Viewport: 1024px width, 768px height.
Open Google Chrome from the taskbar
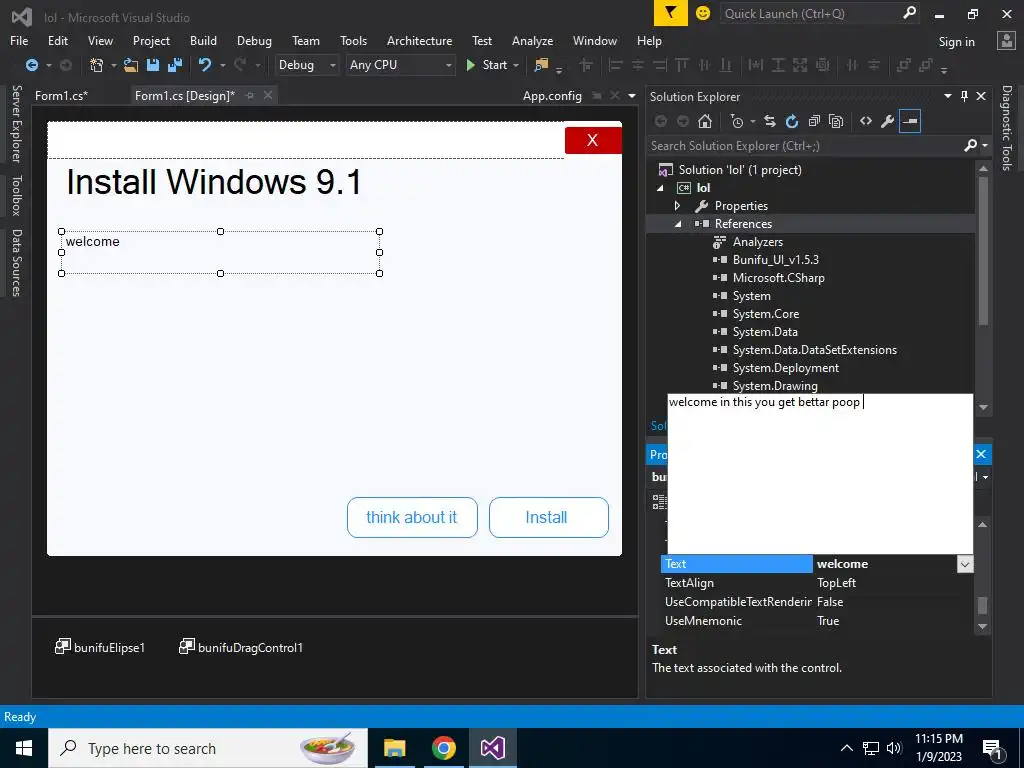pos(443,748)
